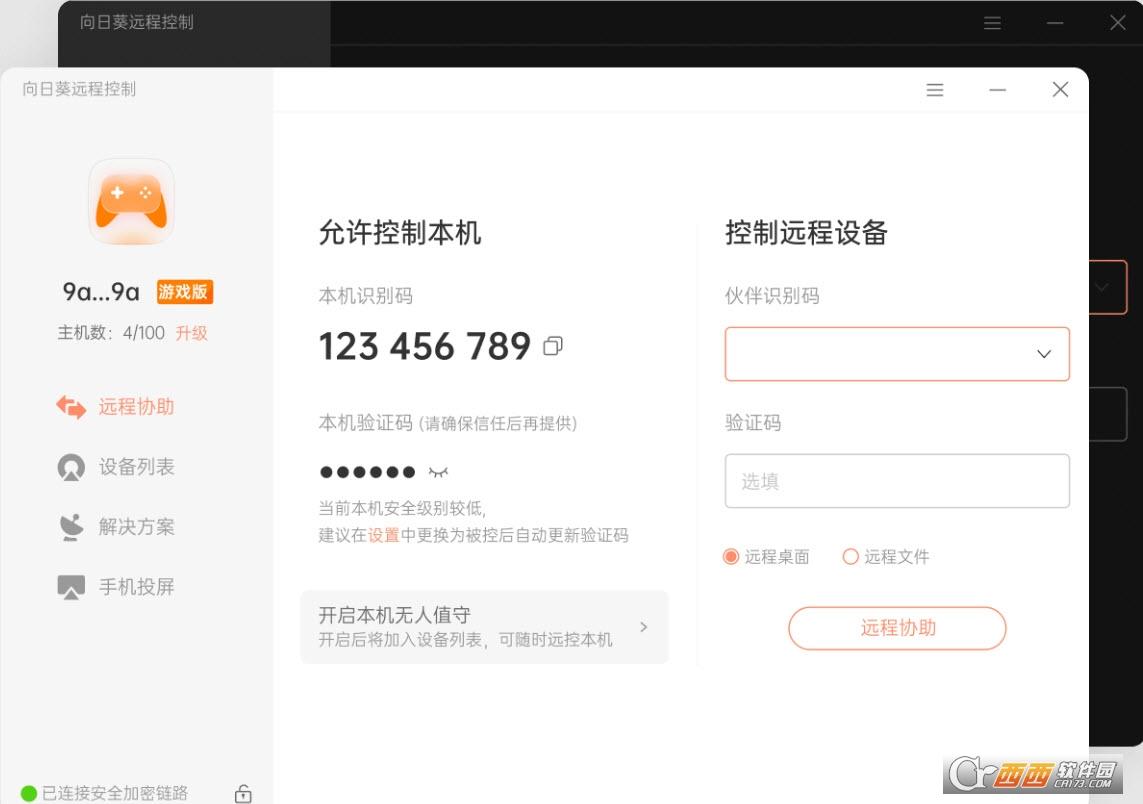Close the background dark window

pos(1117,23)
